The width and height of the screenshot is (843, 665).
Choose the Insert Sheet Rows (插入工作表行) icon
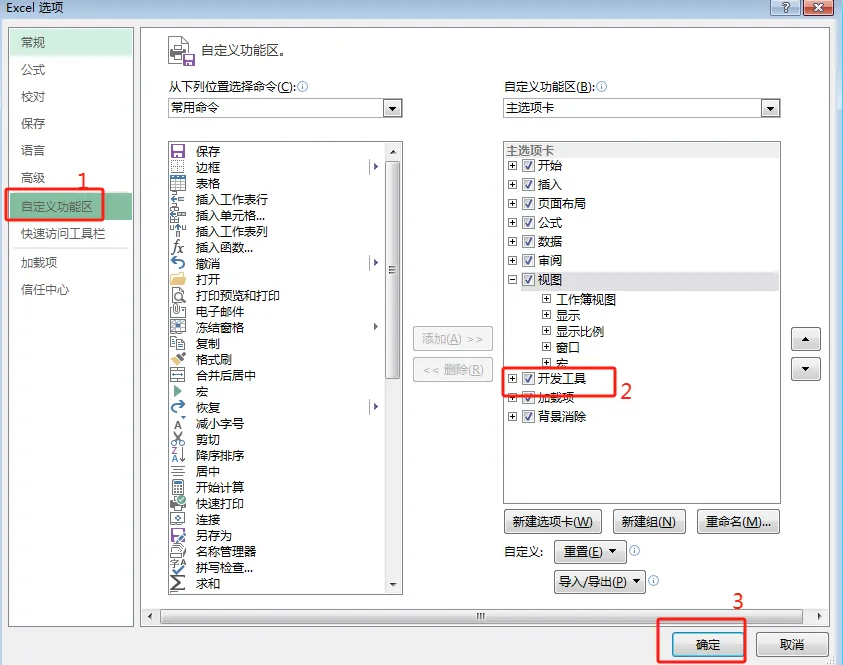point(178,199)
